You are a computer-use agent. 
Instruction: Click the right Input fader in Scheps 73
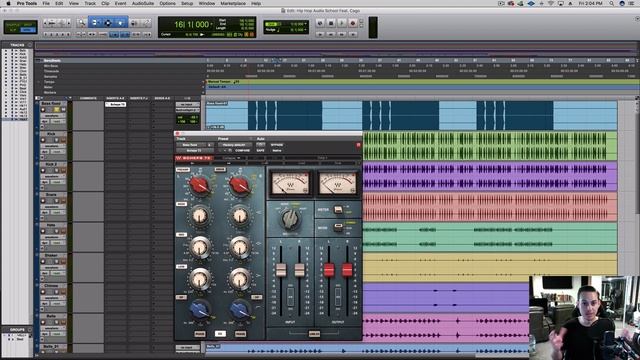(x=300, y=270)
